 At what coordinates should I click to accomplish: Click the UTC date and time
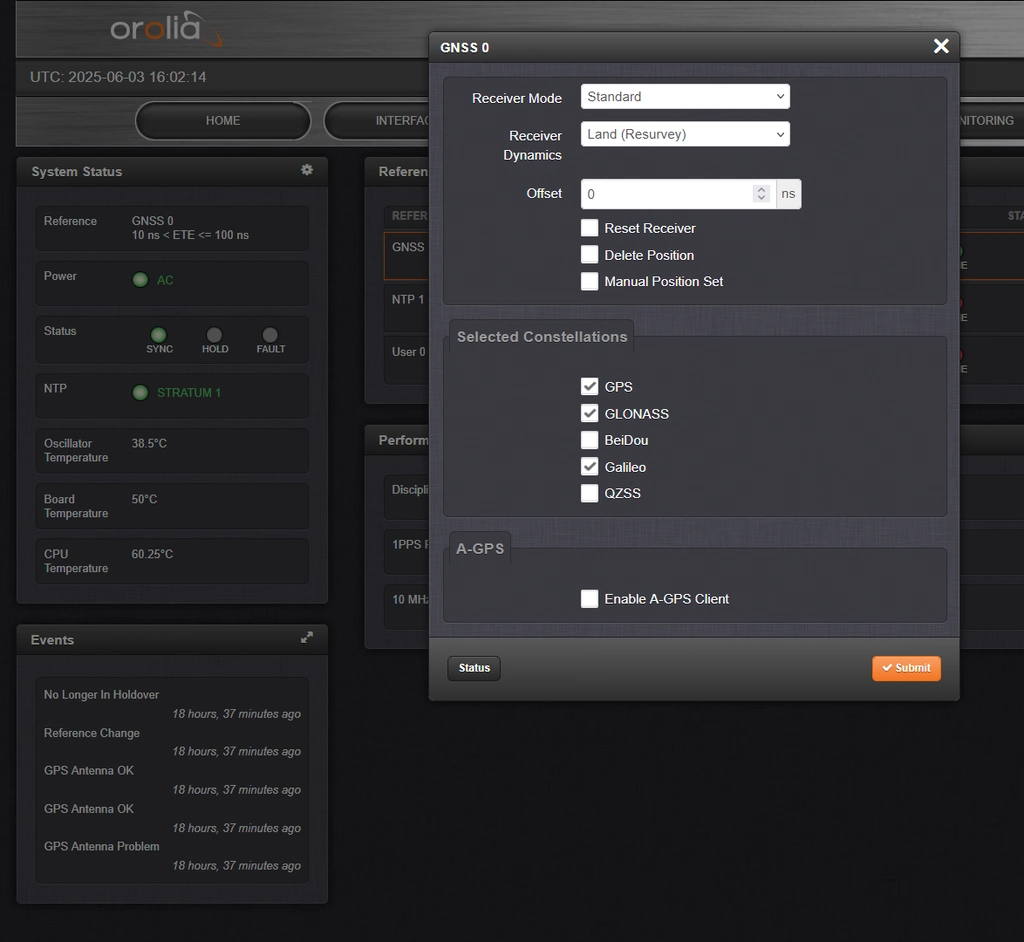(118, 77)
